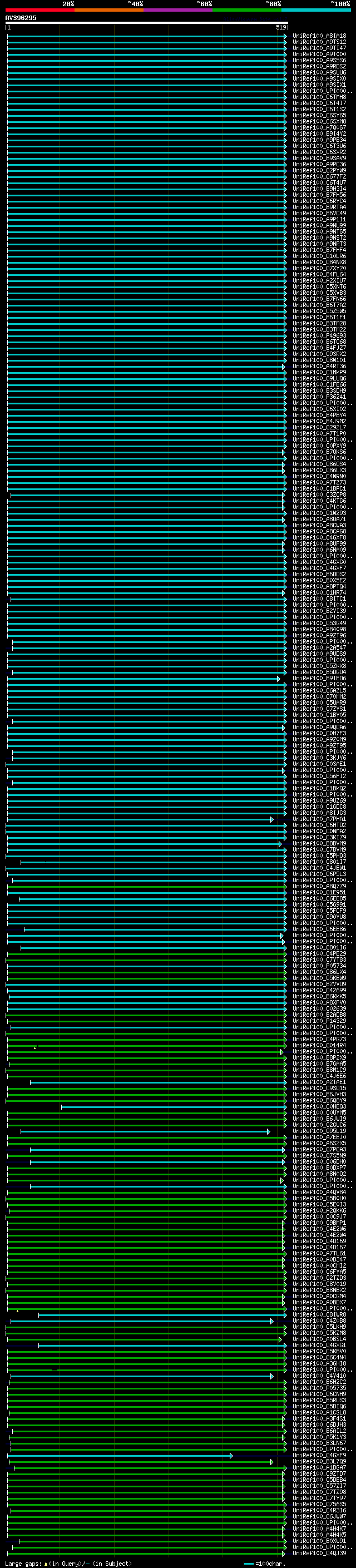Viewport: 356px width, 1568px height.
Task: Select the UniRef100_P14329 label
Action: click(319, 1021)
